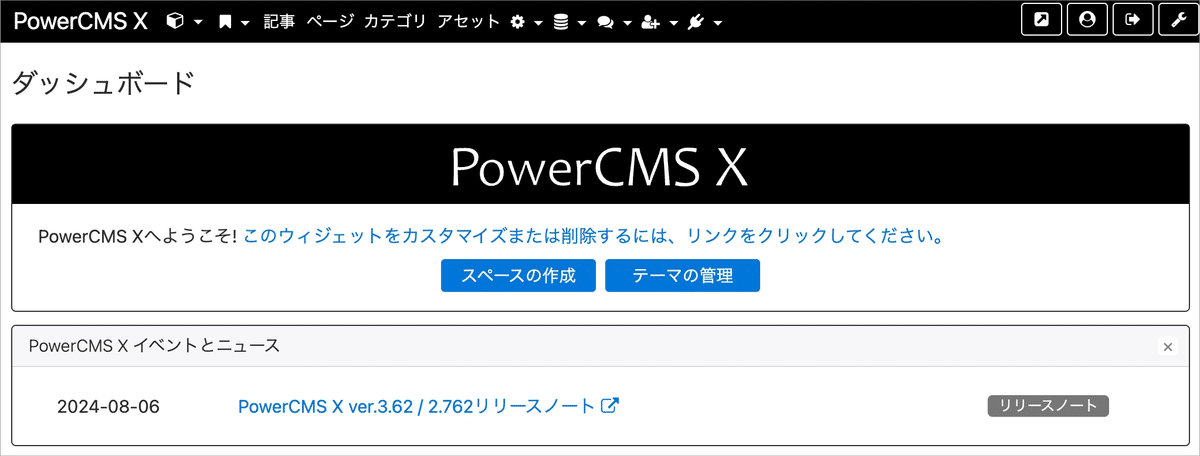Image resolution: width=1200 pixels, height=456 pixels.
Task: Open the database stack icon menu
Action: [561, 21]
